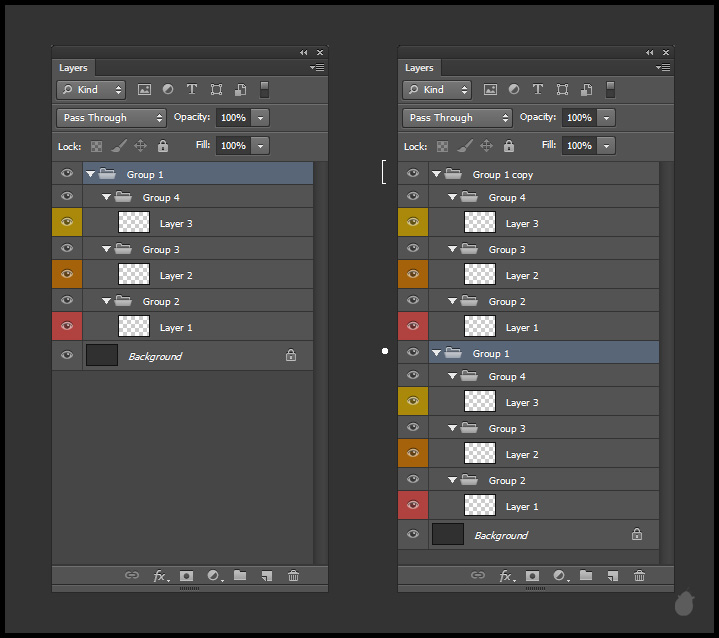Click delete layer trash icon in left panel
The width and height of the screenshot is (719, 638).
click(x=293, y=576)
